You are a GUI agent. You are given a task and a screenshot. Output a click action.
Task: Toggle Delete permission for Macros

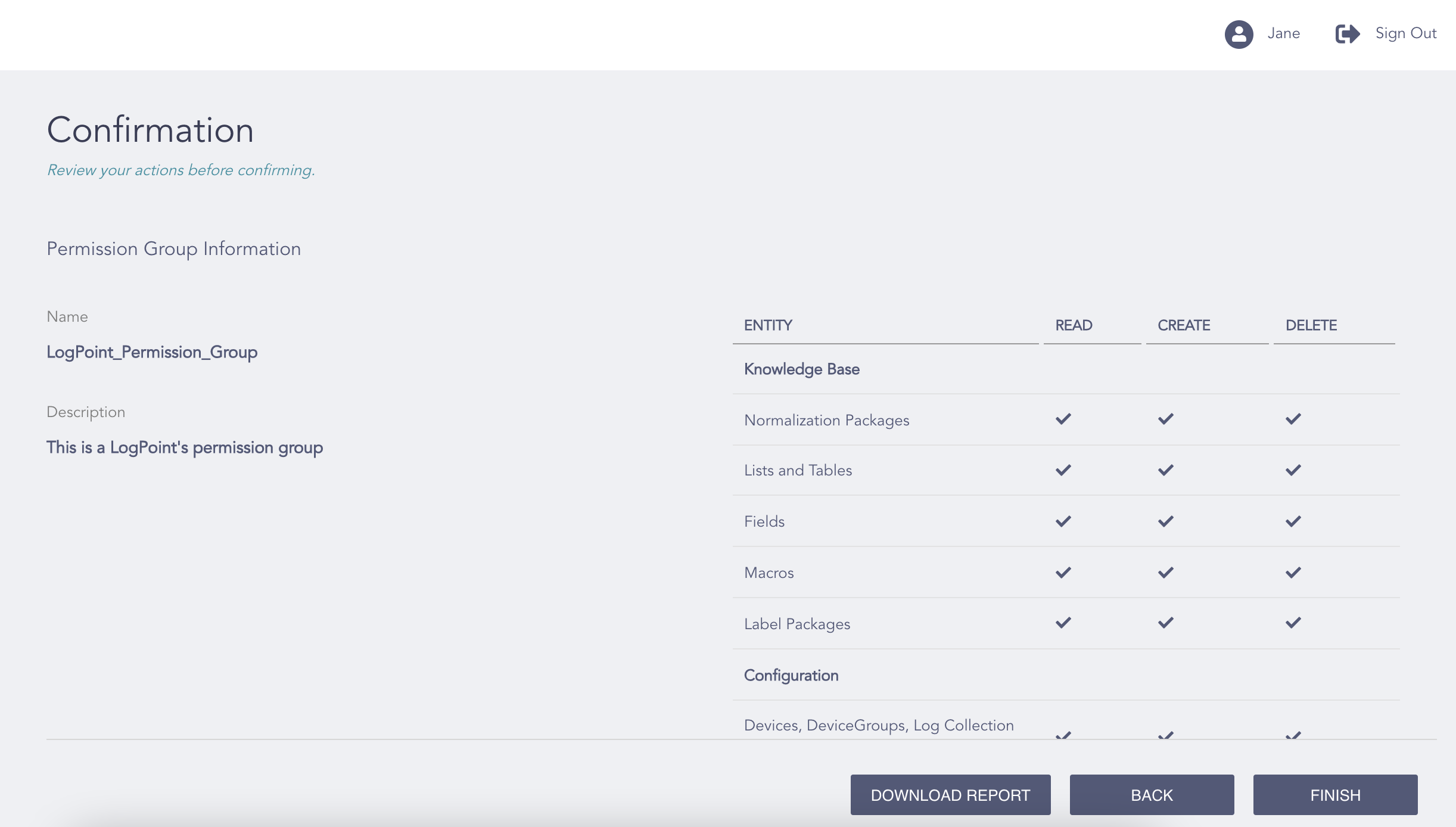1292,573
